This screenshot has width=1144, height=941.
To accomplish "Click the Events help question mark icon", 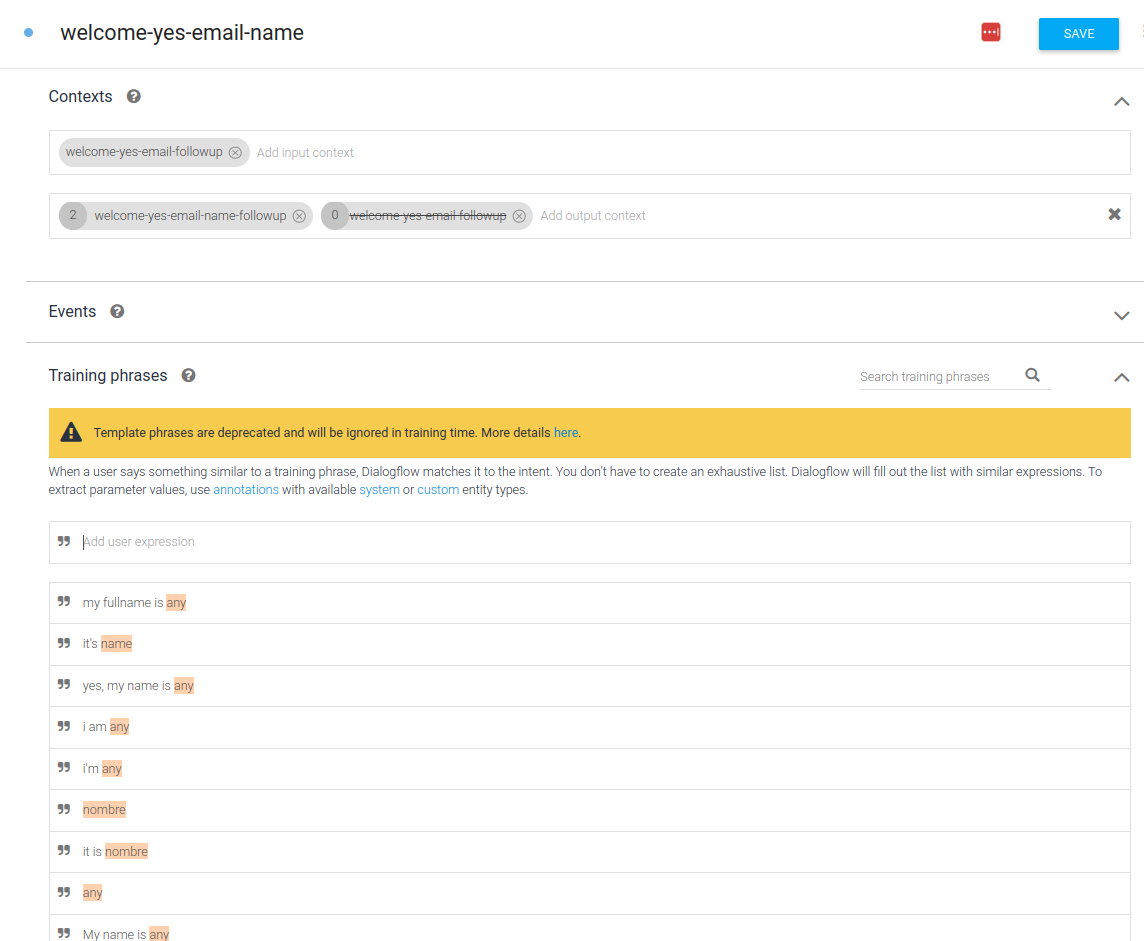I will click(117, 312).
